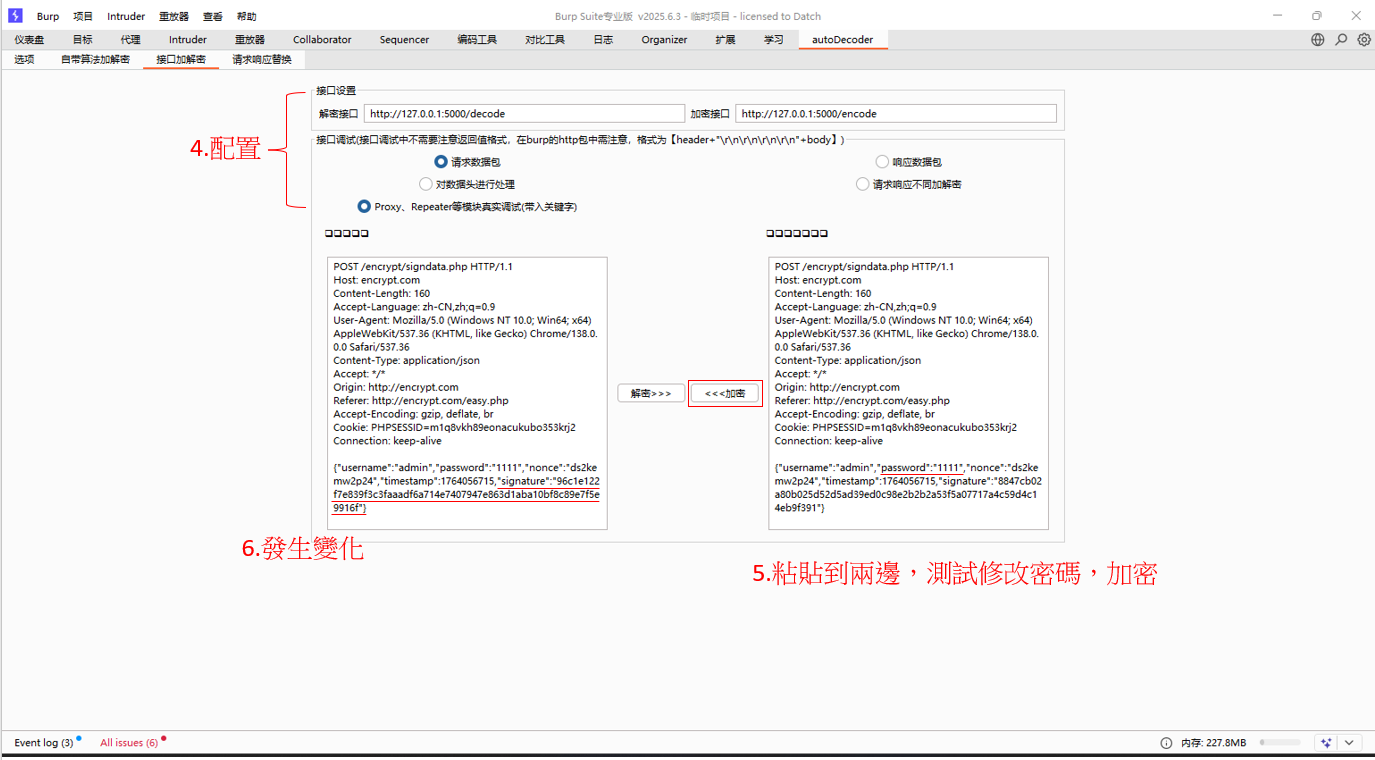Open Event log (3) in status bar
This screenshot has height=760, width=1375.
tap(44, 743)
